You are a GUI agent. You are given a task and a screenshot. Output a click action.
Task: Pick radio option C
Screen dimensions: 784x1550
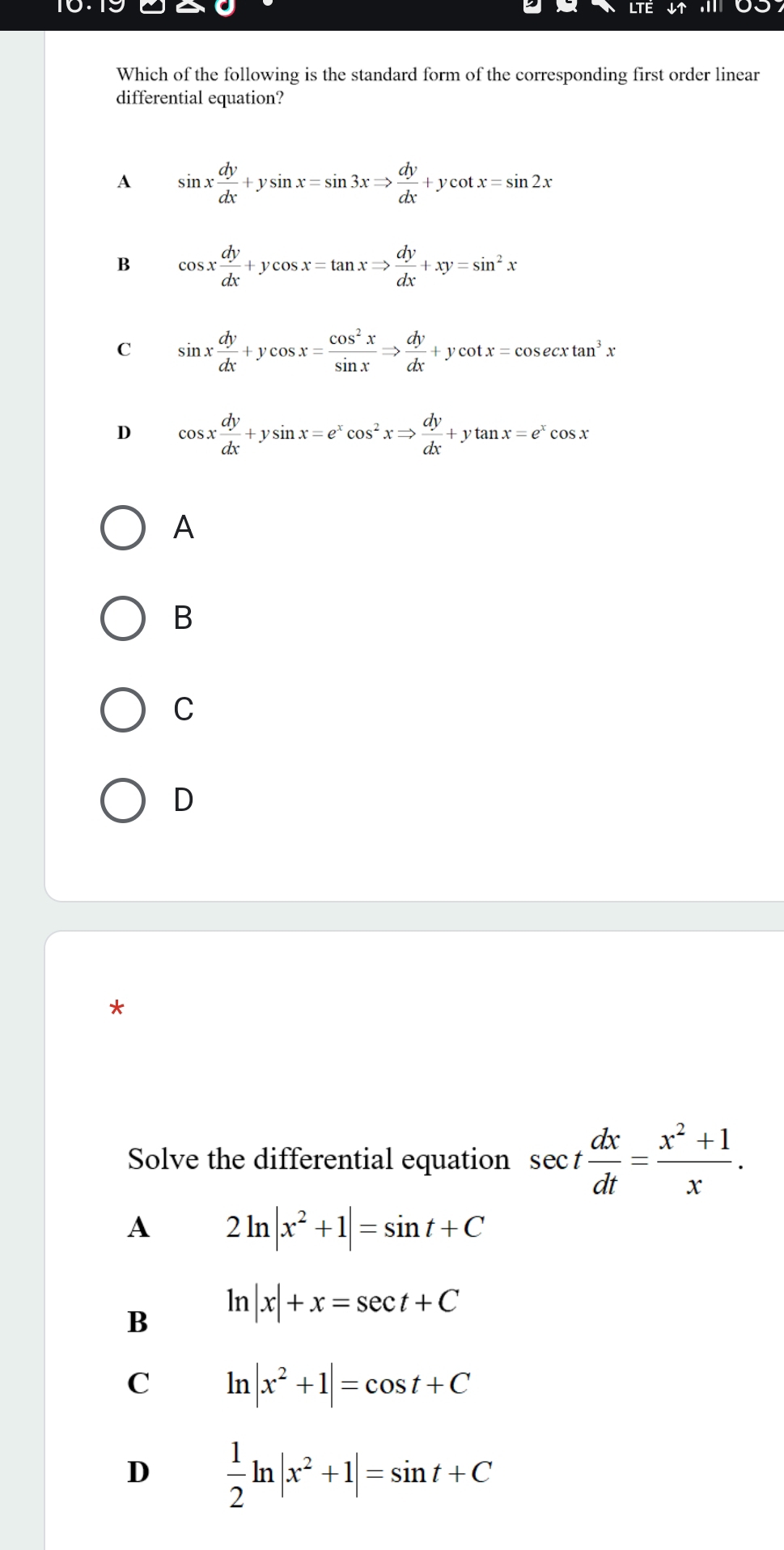pyautogui.click(x=123, y=710)
